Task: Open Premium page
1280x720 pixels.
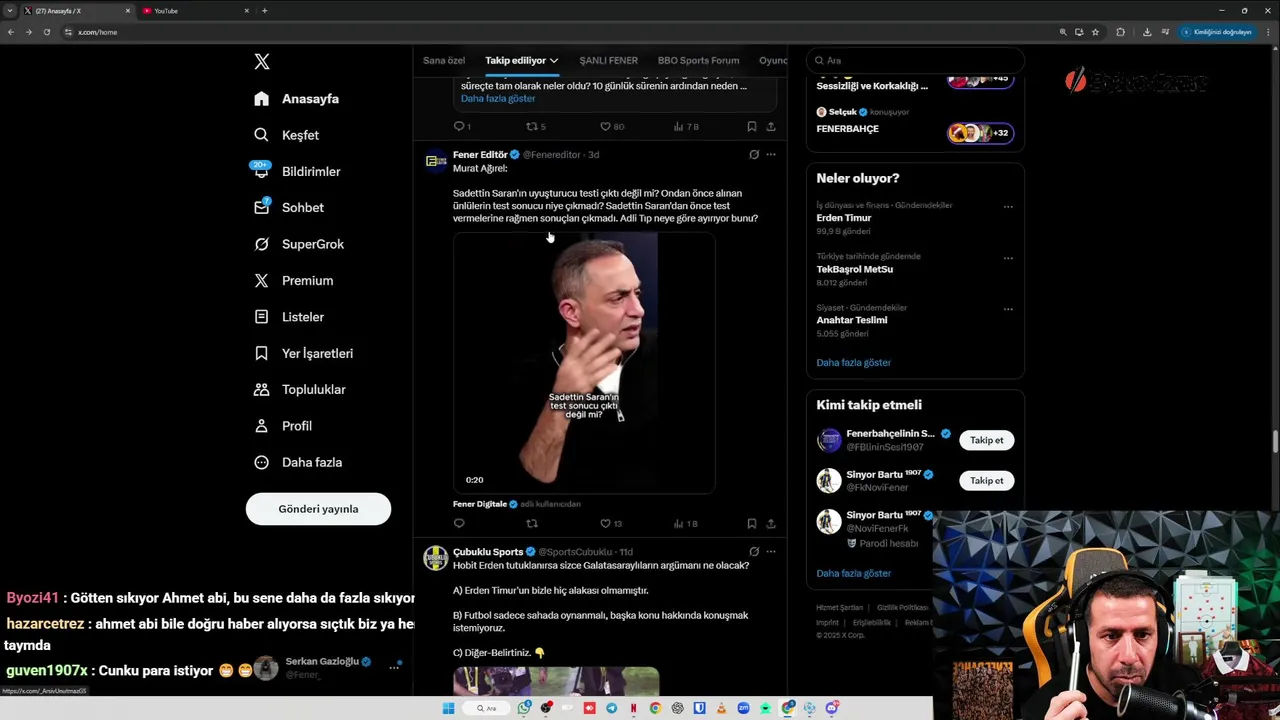Action: (x=294, y=280)
